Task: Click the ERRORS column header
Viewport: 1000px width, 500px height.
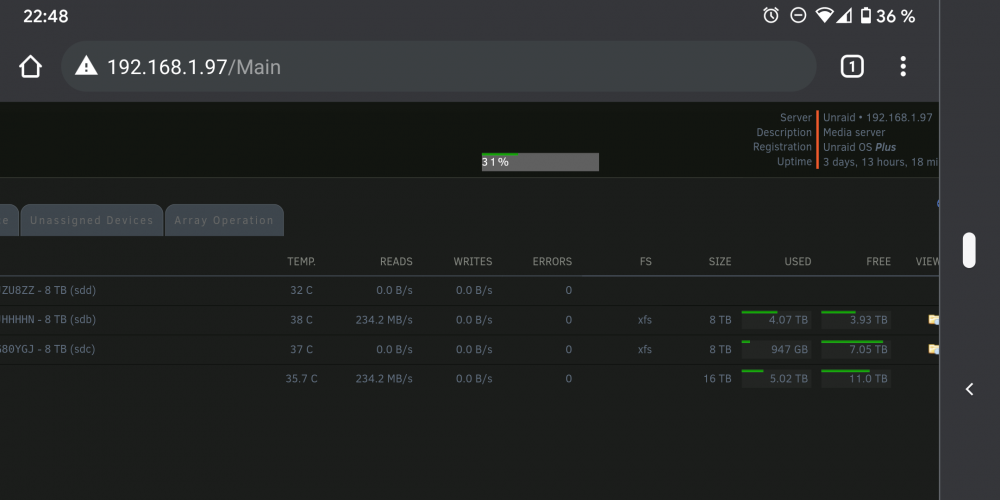Action: click(x=552, y=261)
